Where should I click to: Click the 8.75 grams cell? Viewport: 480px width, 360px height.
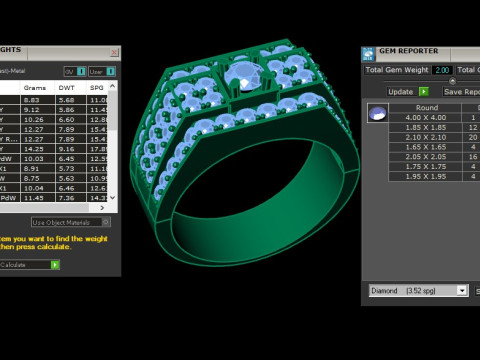38,178
